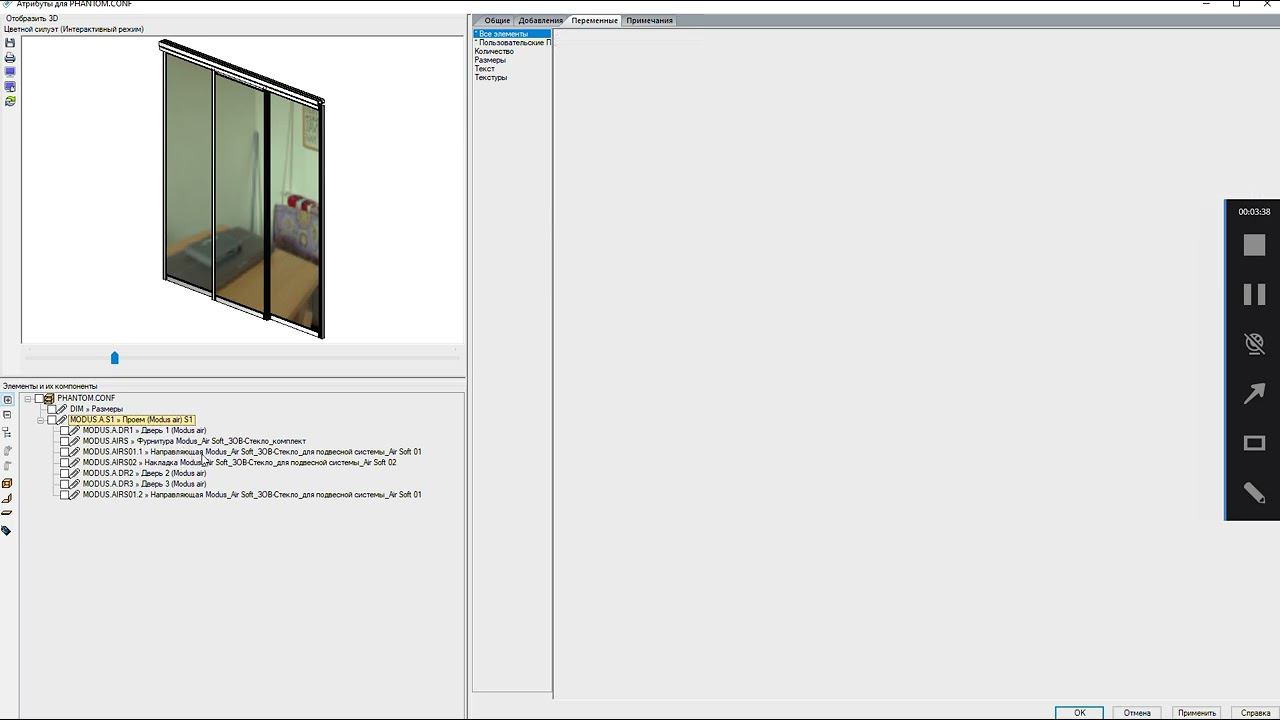Click the pencil icon of MODUS.A.DR2 row
This screenshot has width=1280, height=720.
pyautogui.click(x=75, y=473)
